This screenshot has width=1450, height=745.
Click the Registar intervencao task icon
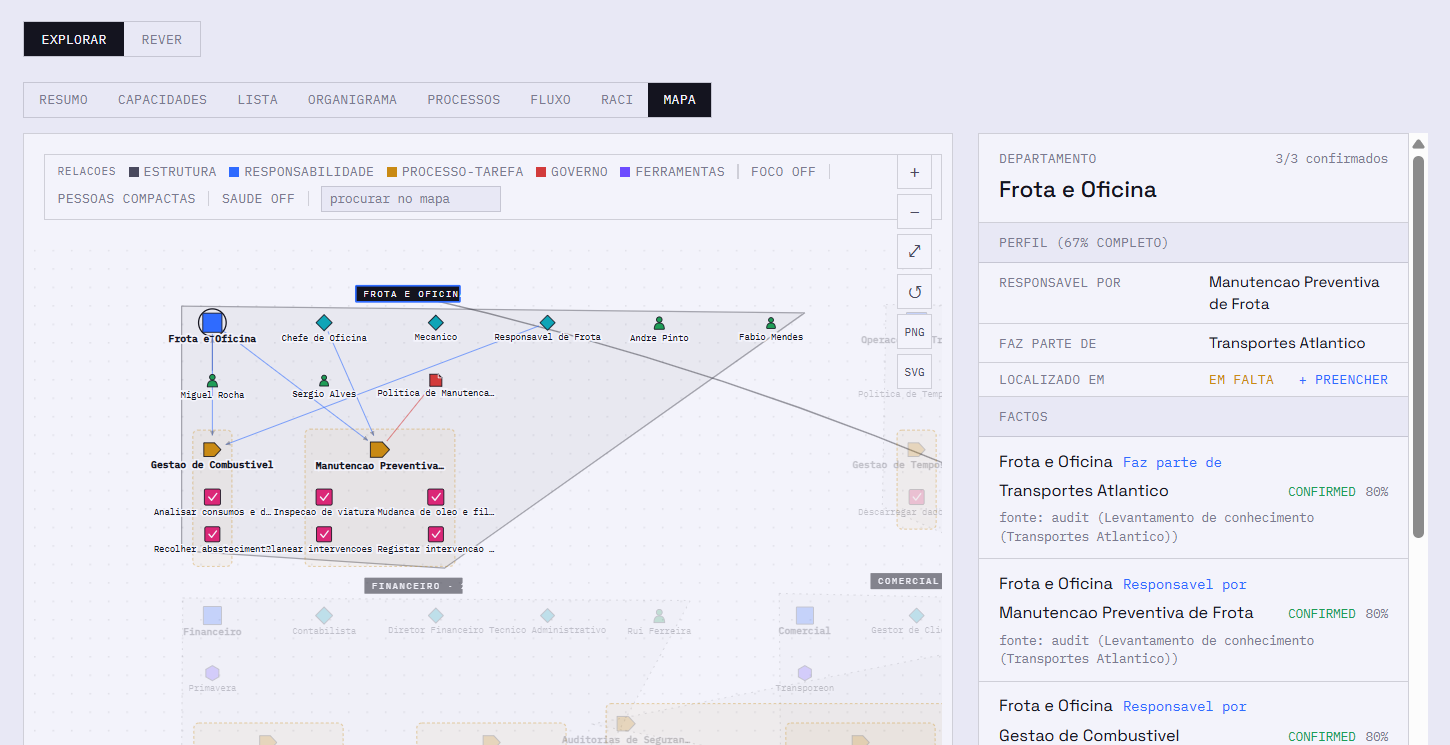pyautogui.click(x=436, y=535)
